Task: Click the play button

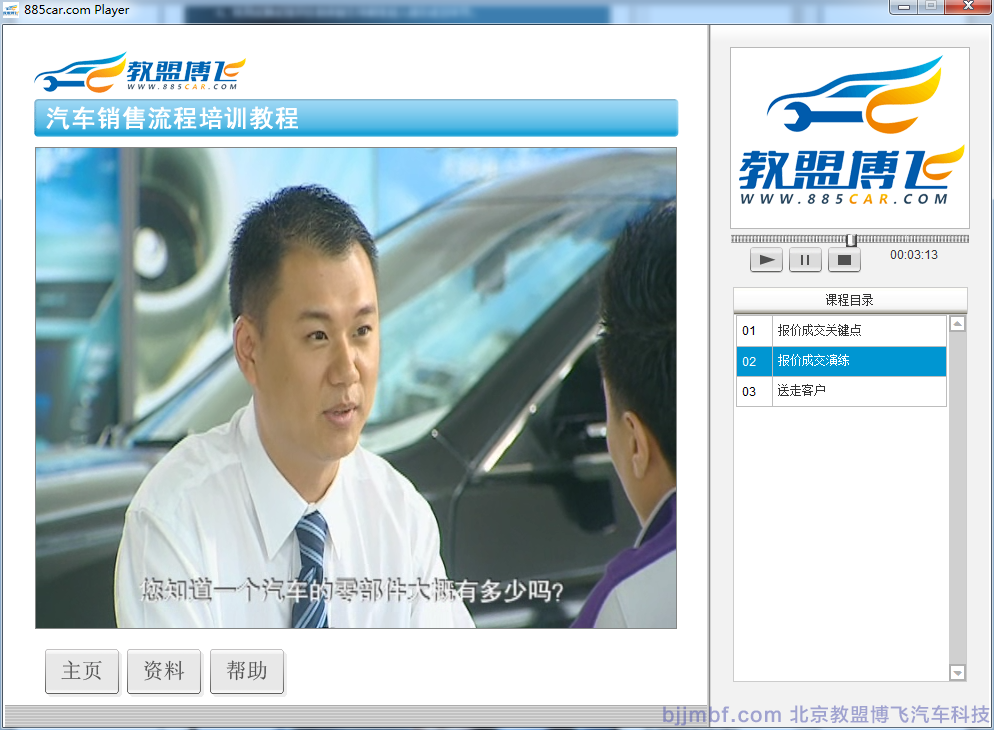Action: pyautogui.click(x=766, y=260)
